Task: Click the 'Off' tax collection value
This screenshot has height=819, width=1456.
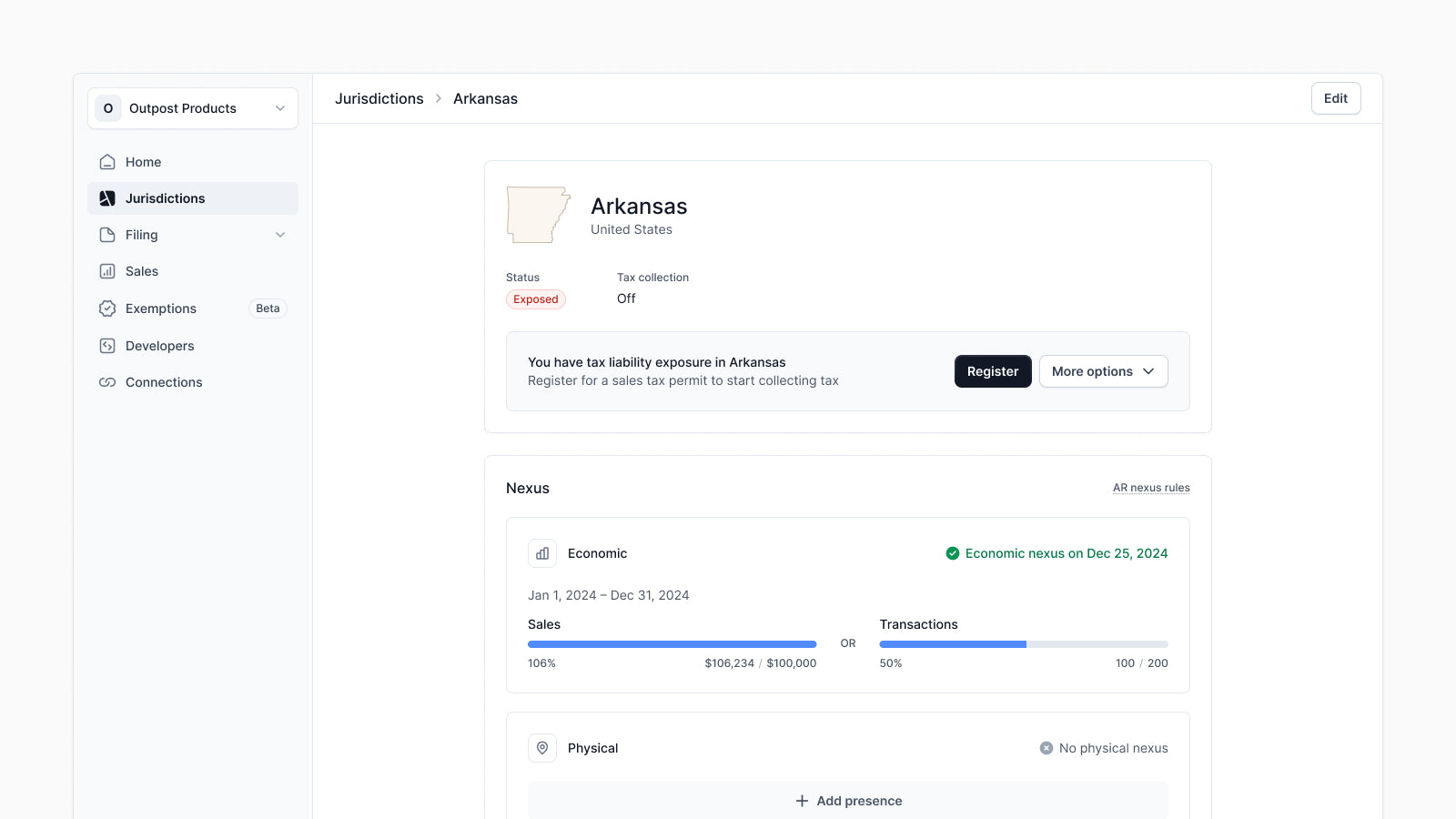Action: point(626,298)
